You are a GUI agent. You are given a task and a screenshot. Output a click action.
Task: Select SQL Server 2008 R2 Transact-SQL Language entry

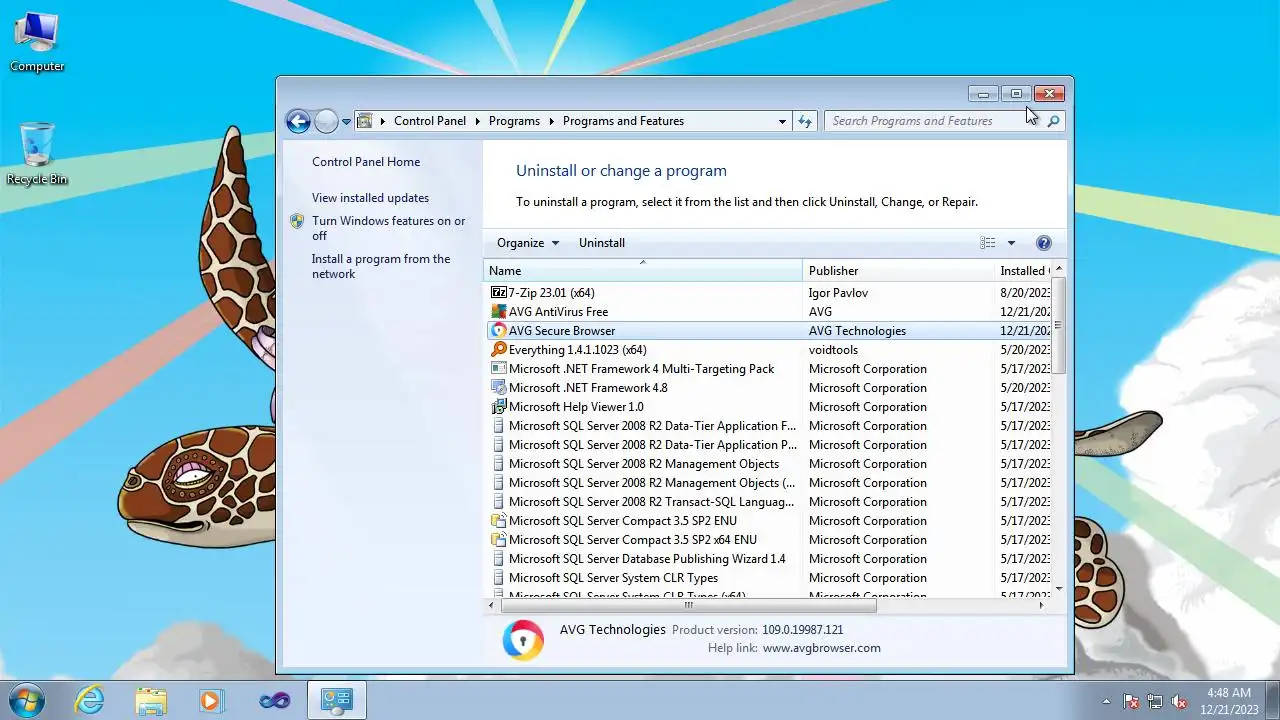click(652, 502)
